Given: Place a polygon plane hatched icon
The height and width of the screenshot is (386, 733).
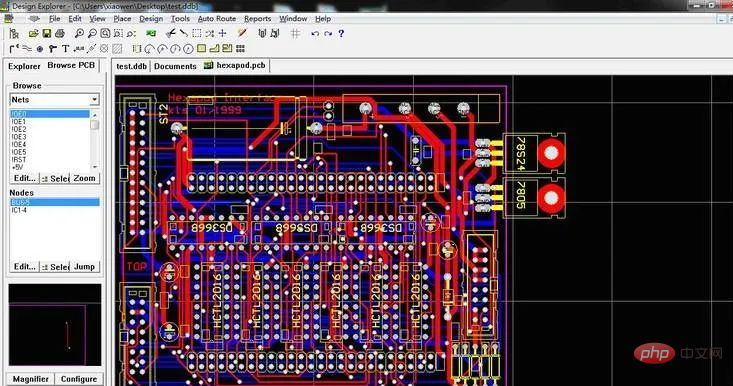Looking at the screenshot, I should coord(117,48).
